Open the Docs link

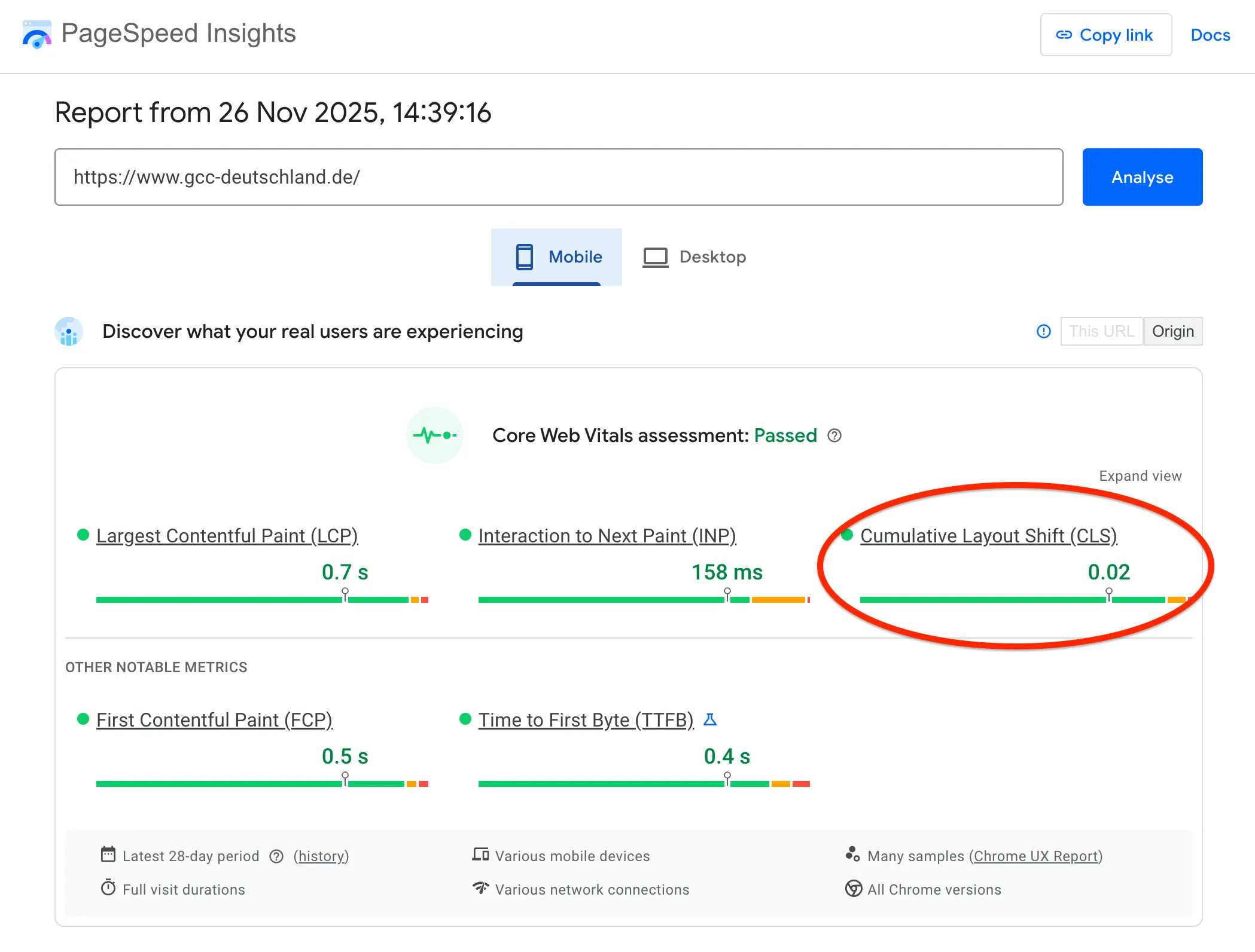[1210, 35]
